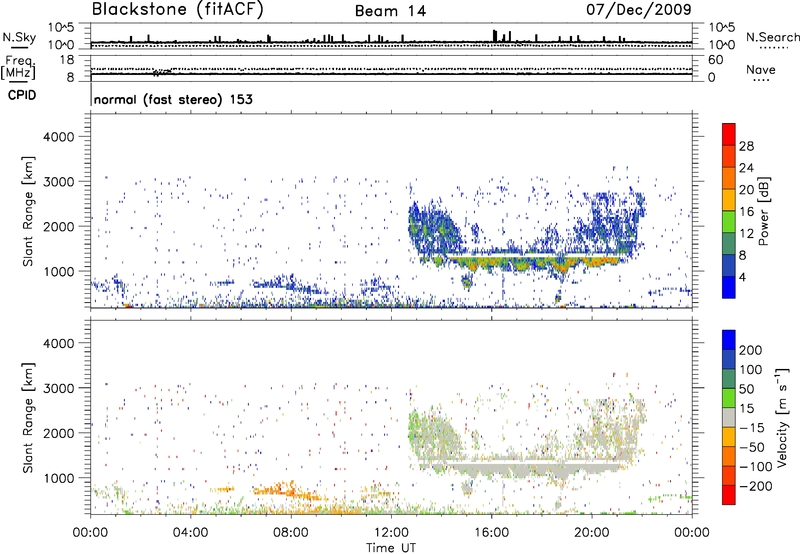
Task: Click the 60 tick on Nave axis
Action: 715,60
